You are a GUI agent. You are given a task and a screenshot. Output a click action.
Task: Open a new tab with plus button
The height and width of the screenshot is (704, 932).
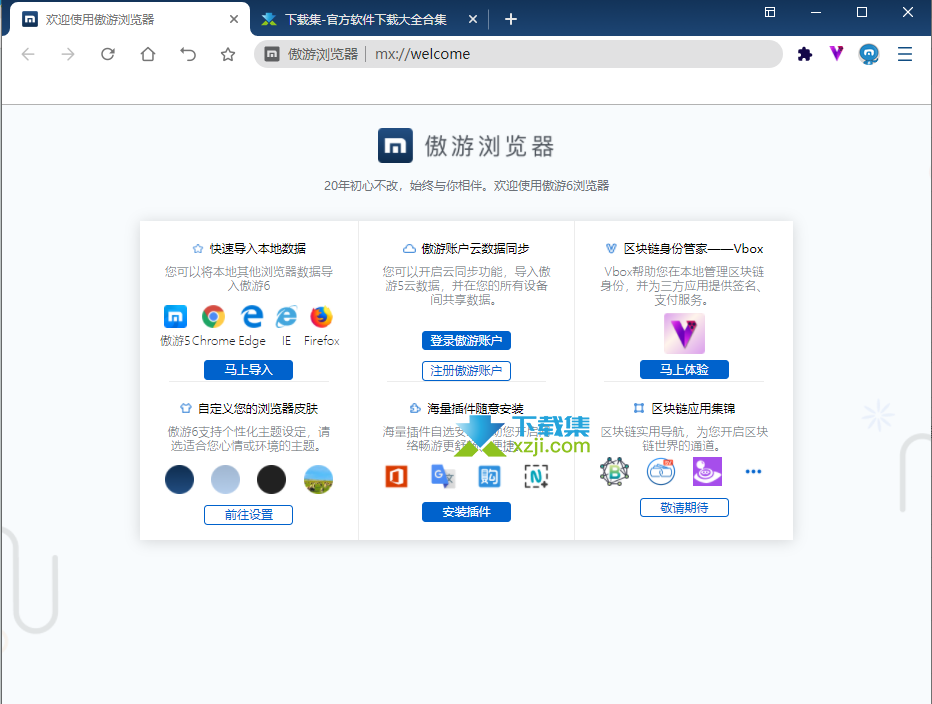click(x=511, y=20)
